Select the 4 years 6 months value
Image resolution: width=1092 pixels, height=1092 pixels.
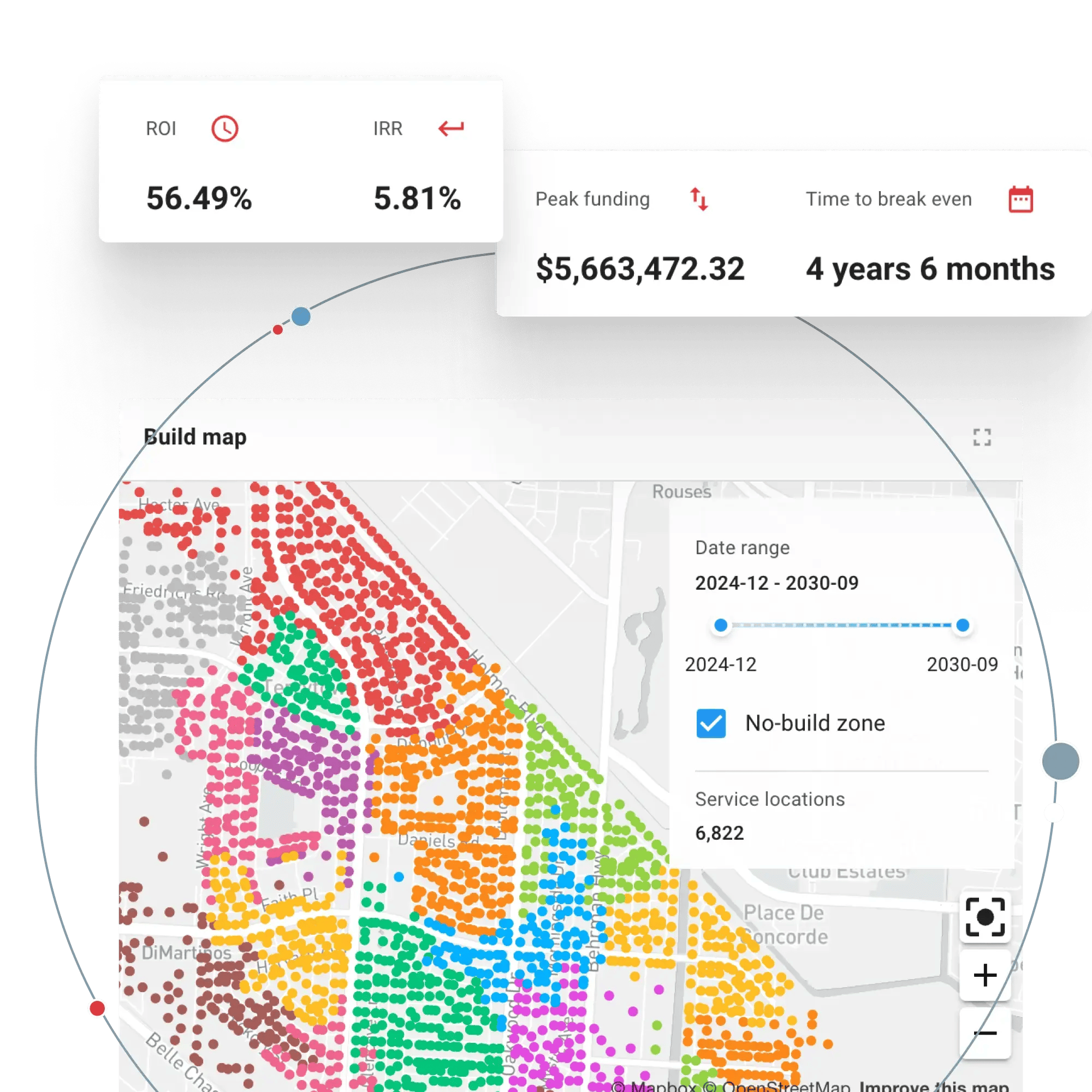pos(930,269)
